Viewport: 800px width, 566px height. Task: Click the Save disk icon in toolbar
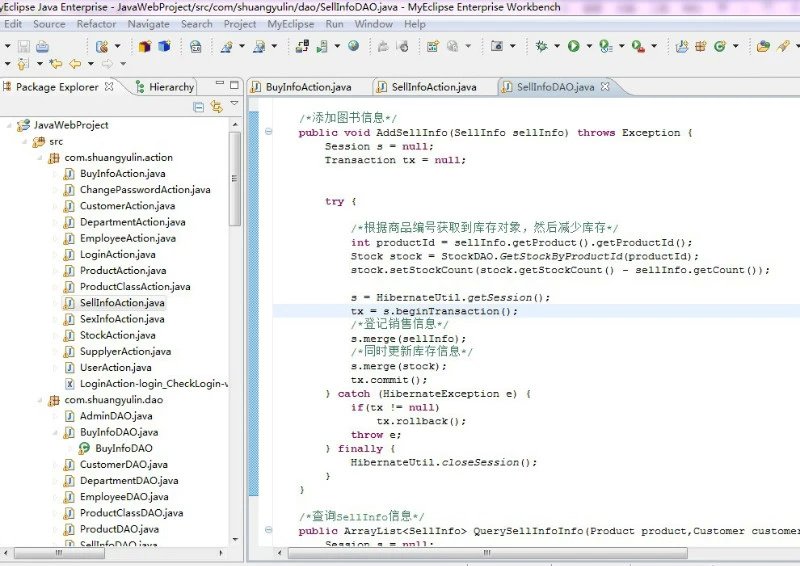(24, 46)
